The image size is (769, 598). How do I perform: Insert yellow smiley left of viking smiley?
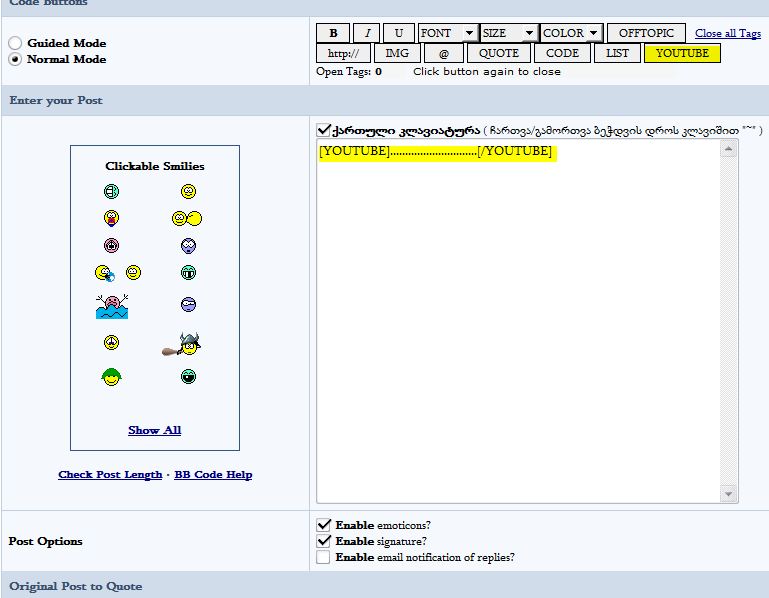point(111,342)
